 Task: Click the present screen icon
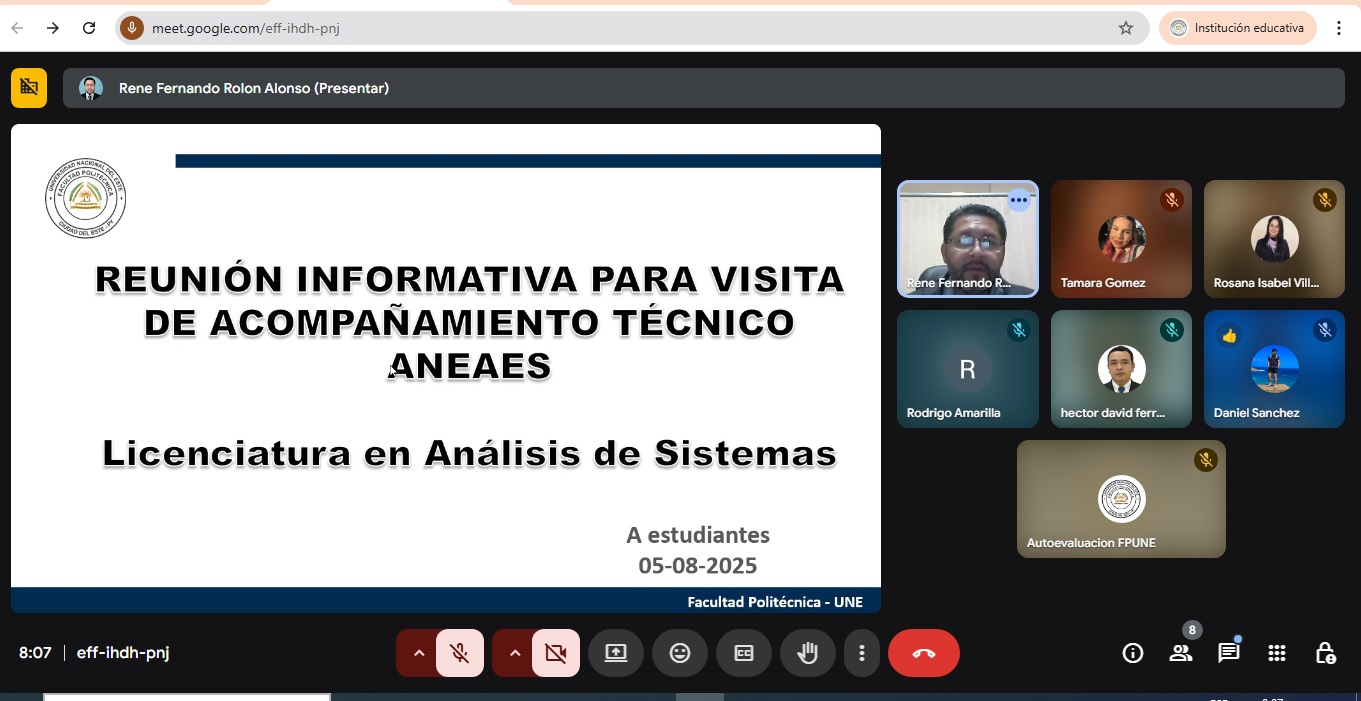point(615,653)
